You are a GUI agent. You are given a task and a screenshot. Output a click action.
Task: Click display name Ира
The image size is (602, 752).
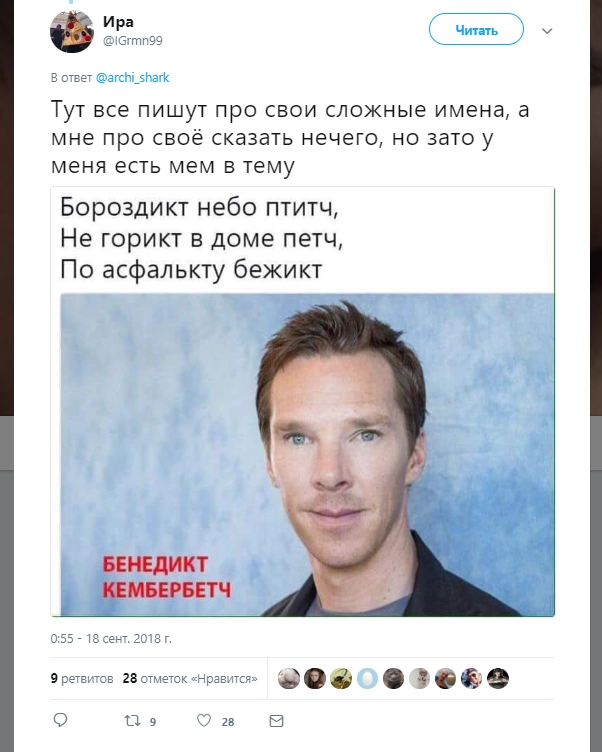[x=118, y=22]
